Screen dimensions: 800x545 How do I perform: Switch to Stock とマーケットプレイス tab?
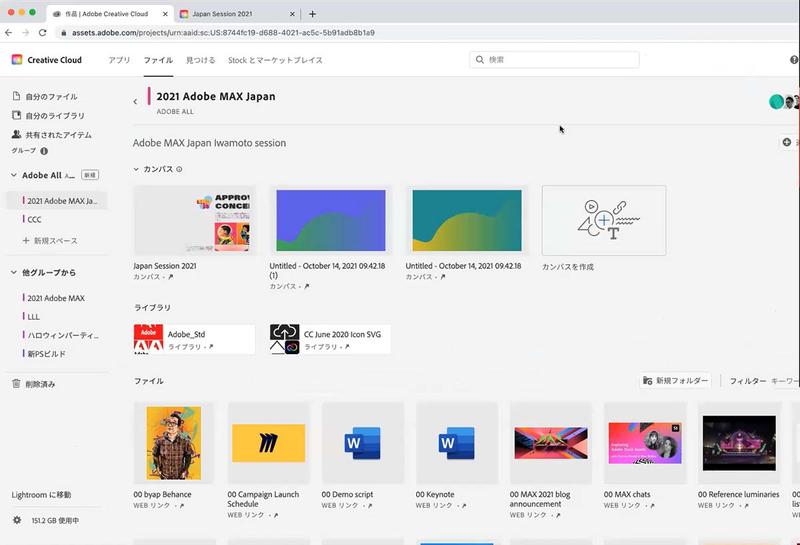click(275, 60)
